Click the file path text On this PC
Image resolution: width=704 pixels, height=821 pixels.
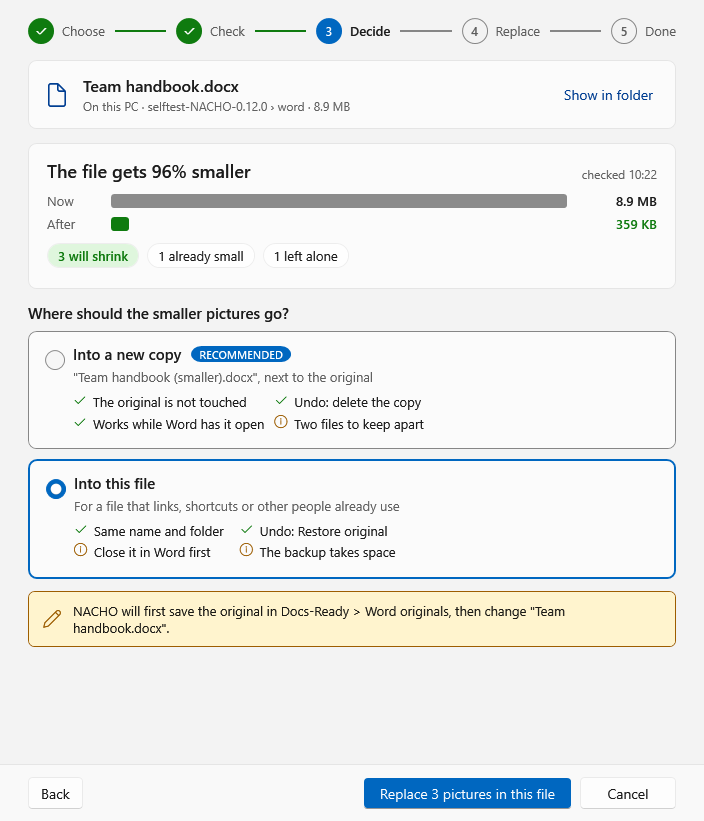tap(216, 107)
